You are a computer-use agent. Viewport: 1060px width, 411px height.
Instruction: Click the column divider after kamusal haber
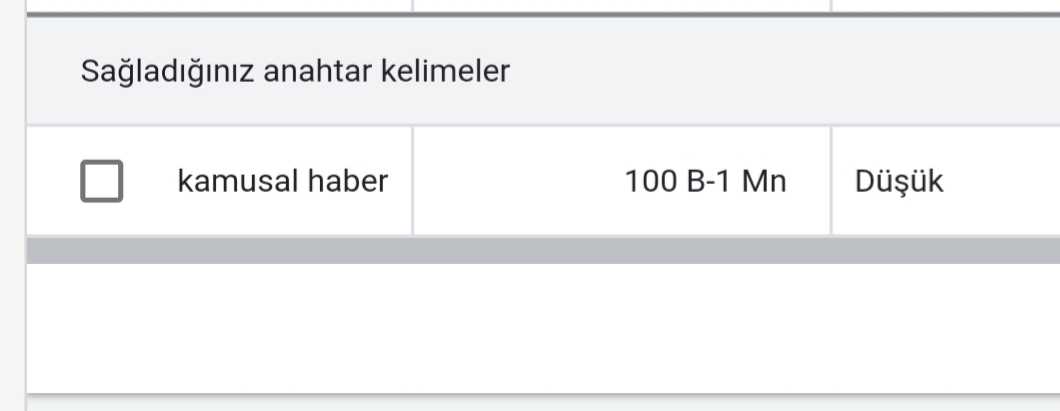[x=412, y=180]
